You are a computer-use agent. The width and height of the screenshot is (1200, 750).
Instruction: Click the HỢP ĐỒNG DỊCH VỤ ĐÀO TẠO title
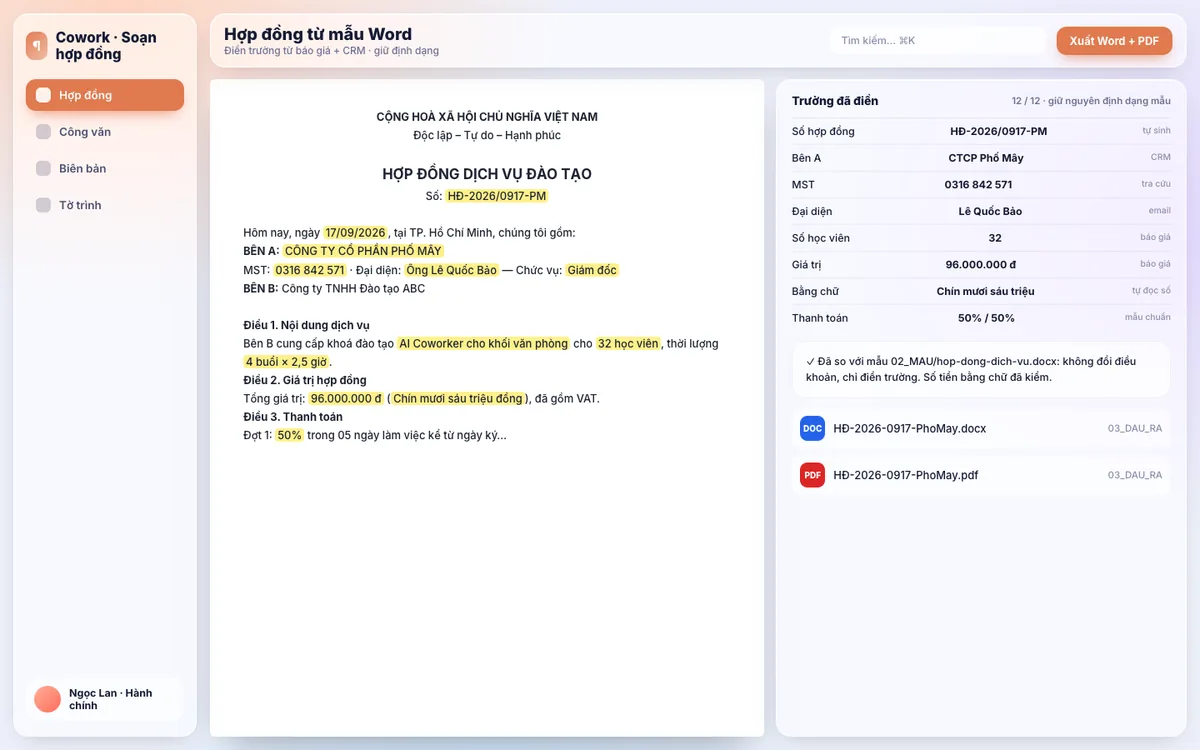487,174
